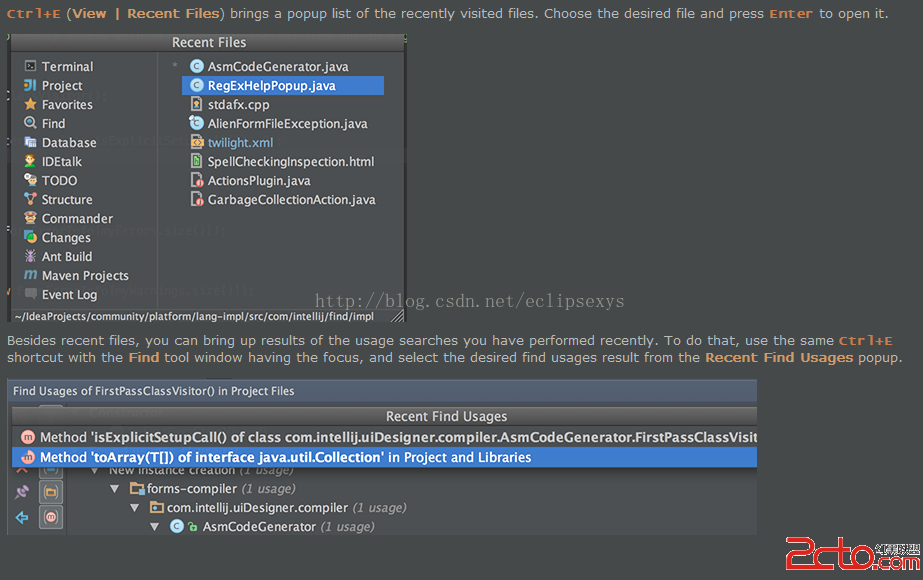923x580 pixels.
Task: Select RegExHelpPopup.java recent file
Action: (283, 85)
